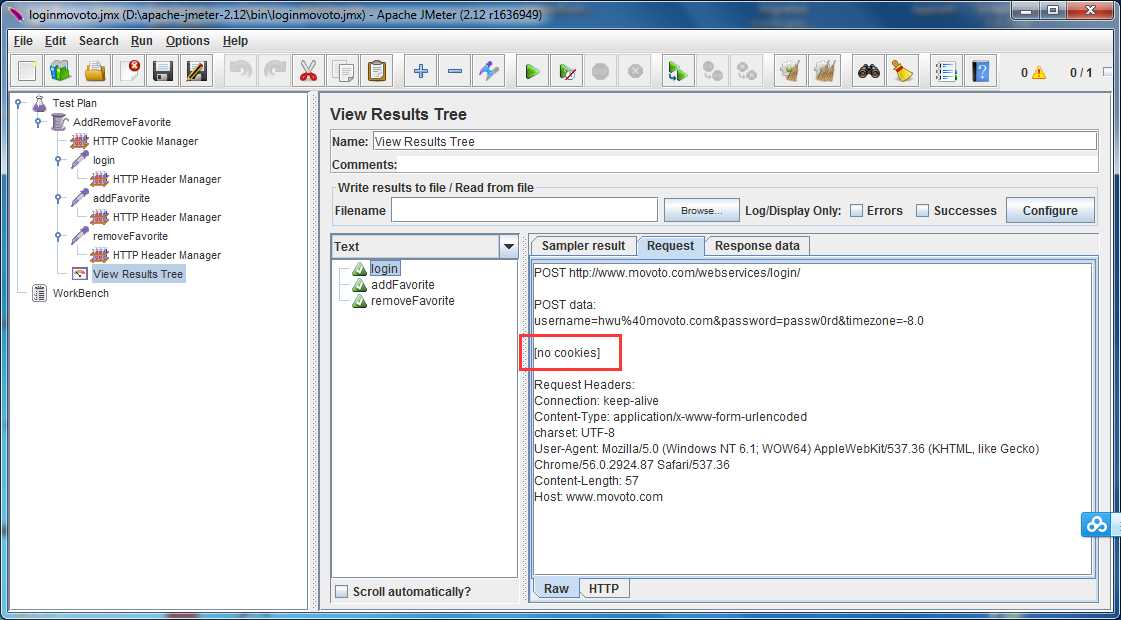The height and width of the screenshot is (620, 1121).
Task: Click the Undo arrow icon
Action: (241, 71)
